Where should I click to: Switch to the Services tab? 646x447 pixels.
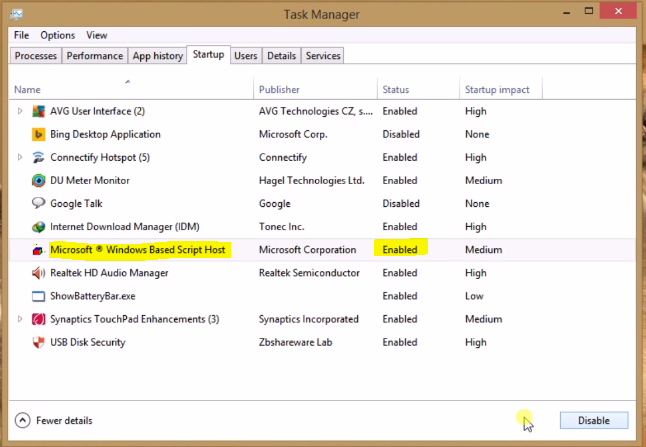coord(323,56)
